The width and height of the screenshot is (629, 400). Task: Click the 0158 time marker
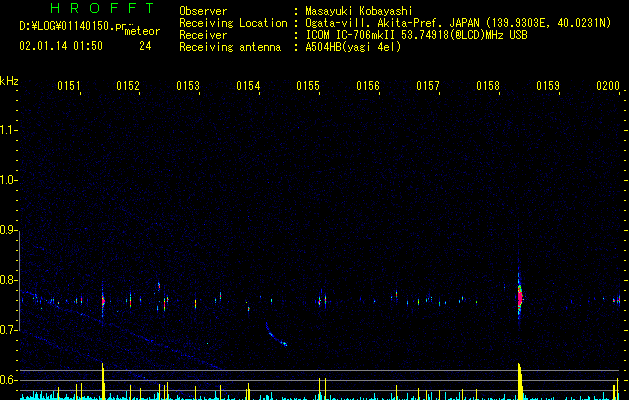(x=488, y=86)
